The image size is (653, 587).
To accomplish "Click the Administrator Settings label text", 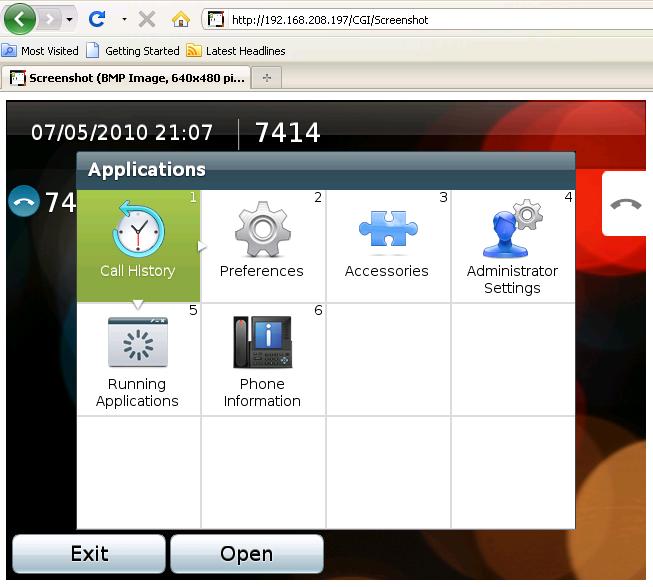I will point(512,279).
